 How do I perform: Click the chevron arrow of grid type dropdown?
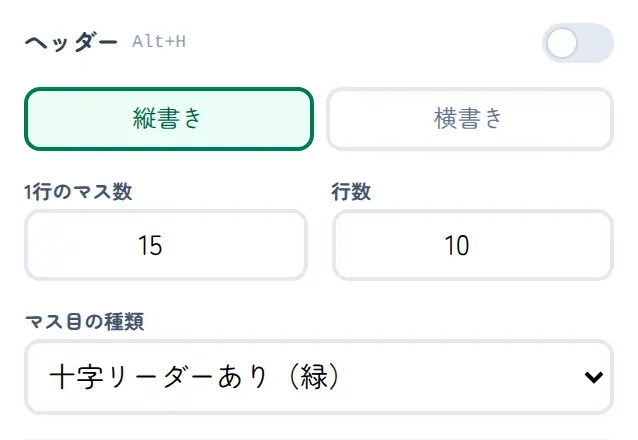coord(594,377)
